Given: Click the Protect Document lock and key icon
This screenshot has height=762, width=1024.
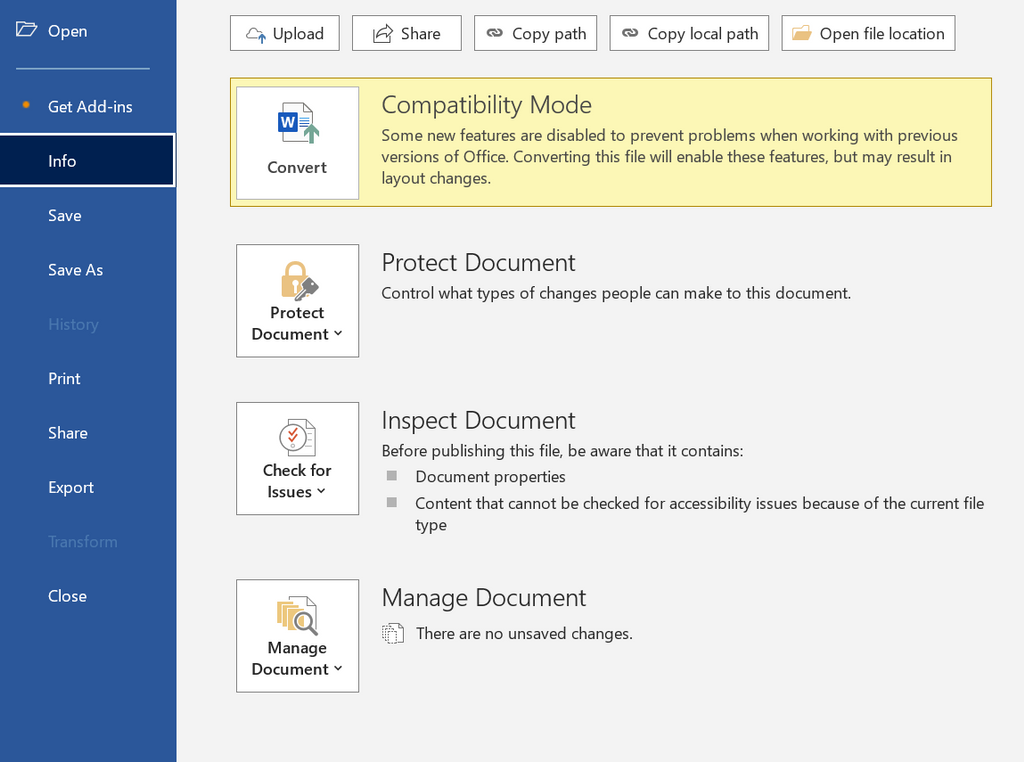Looking at the screenshot, I should tap(299, 281).
